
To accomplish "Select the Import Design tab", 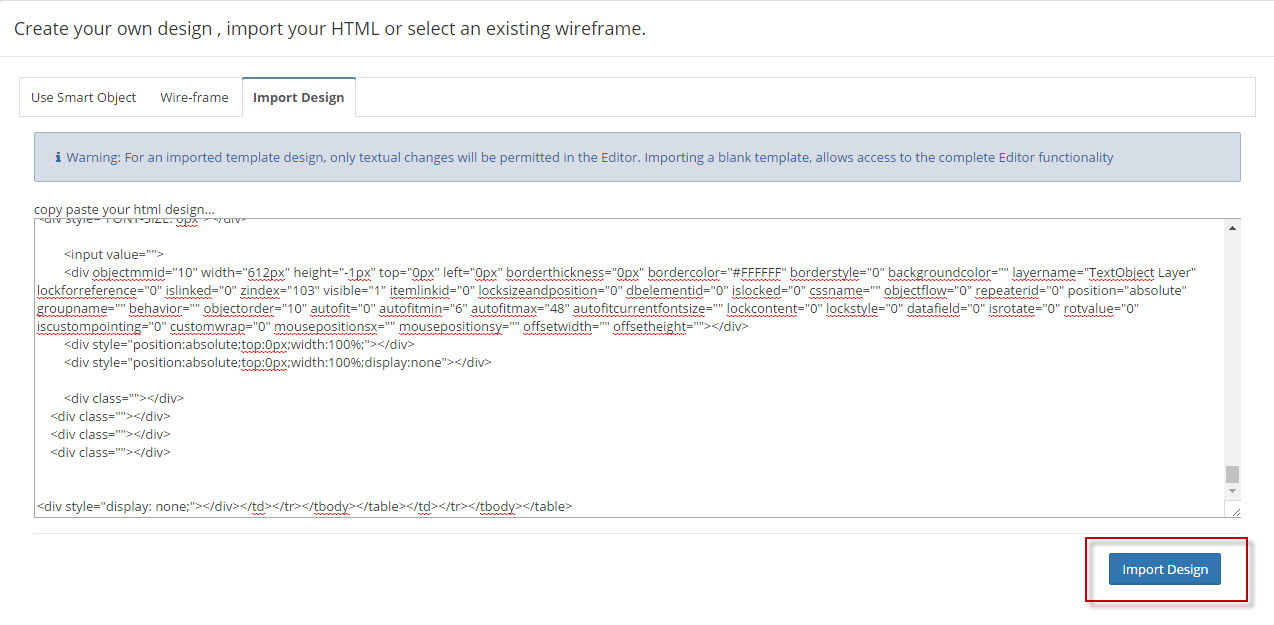I will pyautogui.click(x=298, y=97).
